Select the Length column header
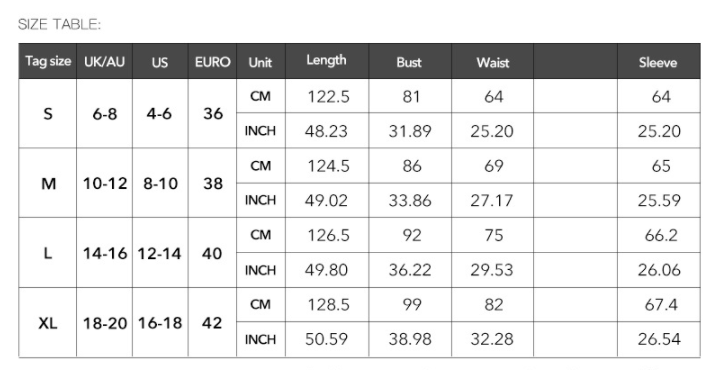This screenshot has height=370, width=727. (x=327, y=61)
